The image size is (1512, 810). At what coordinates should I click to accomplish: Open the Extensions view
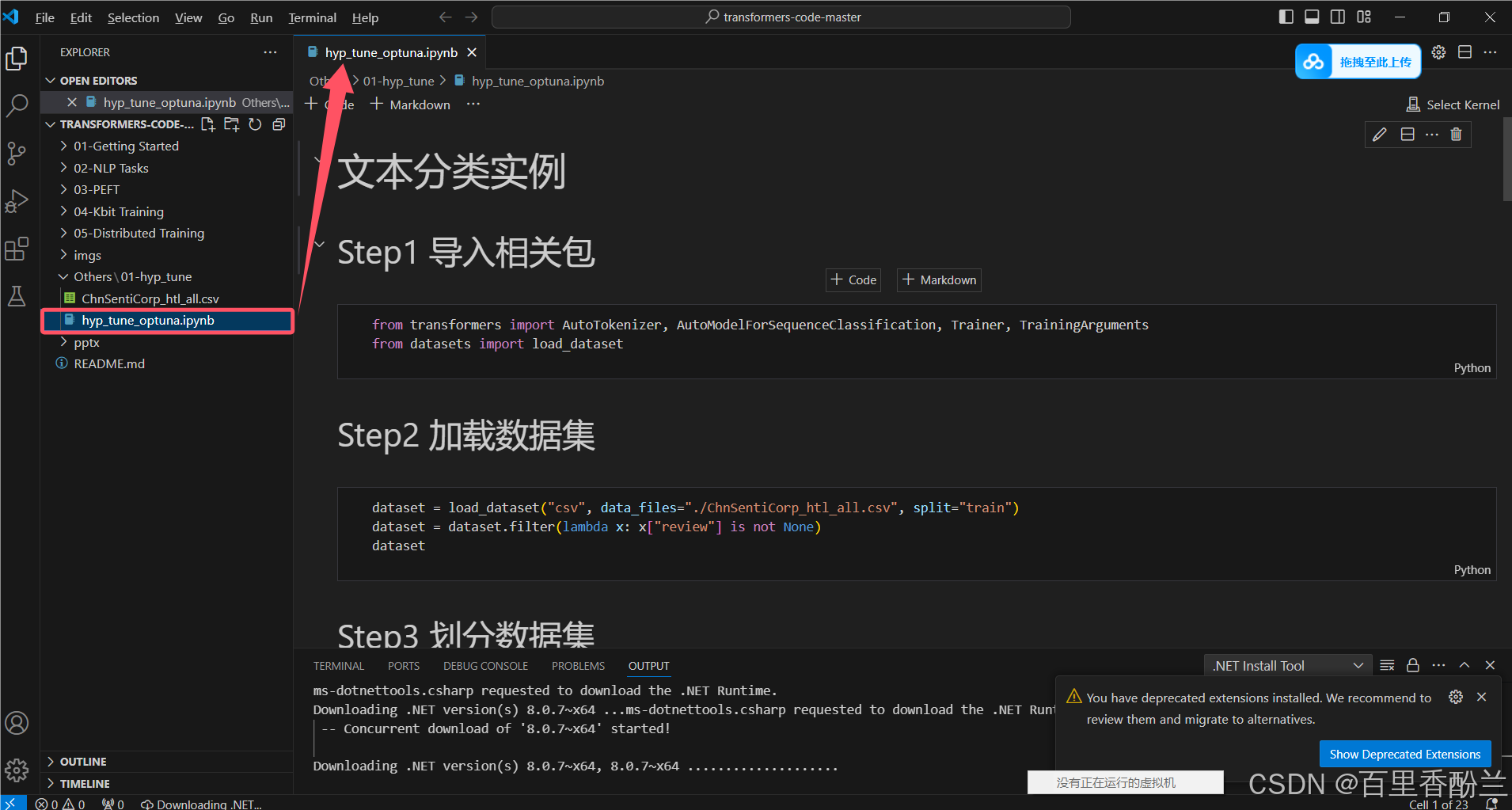click(x=17, y=249)
